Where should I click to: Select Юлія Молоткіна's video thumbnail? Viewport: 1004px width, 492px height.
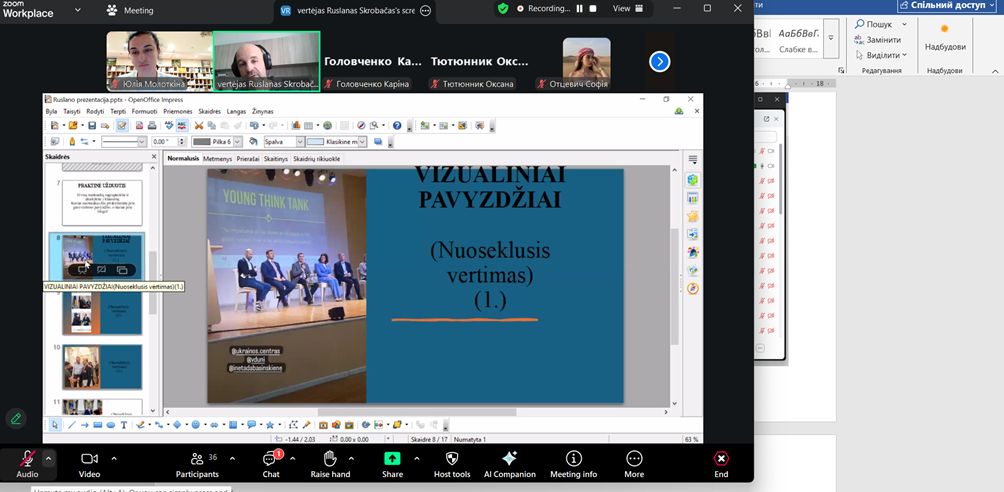coord(158,61)
